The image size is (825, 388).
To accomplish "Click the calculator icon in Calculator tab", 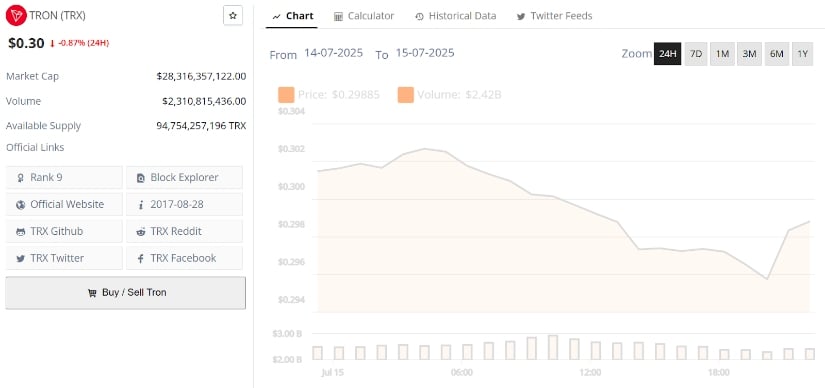I will tap(338, 17).
